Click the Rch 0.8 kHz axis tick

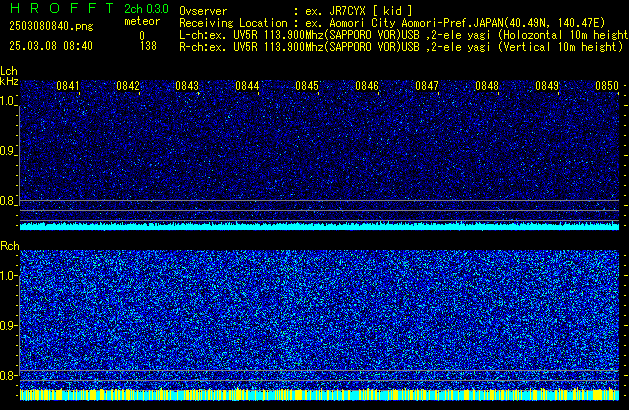coord(8,375)
